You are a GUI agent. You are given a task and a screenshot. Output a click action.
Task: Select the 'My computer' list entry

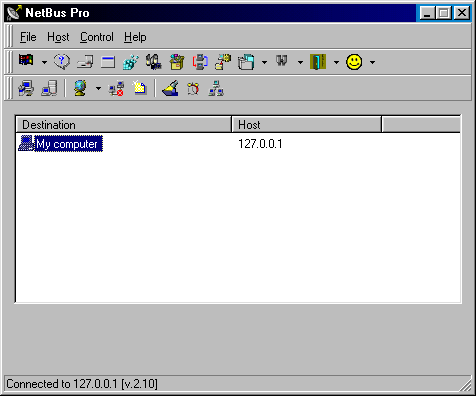[68, 144]
